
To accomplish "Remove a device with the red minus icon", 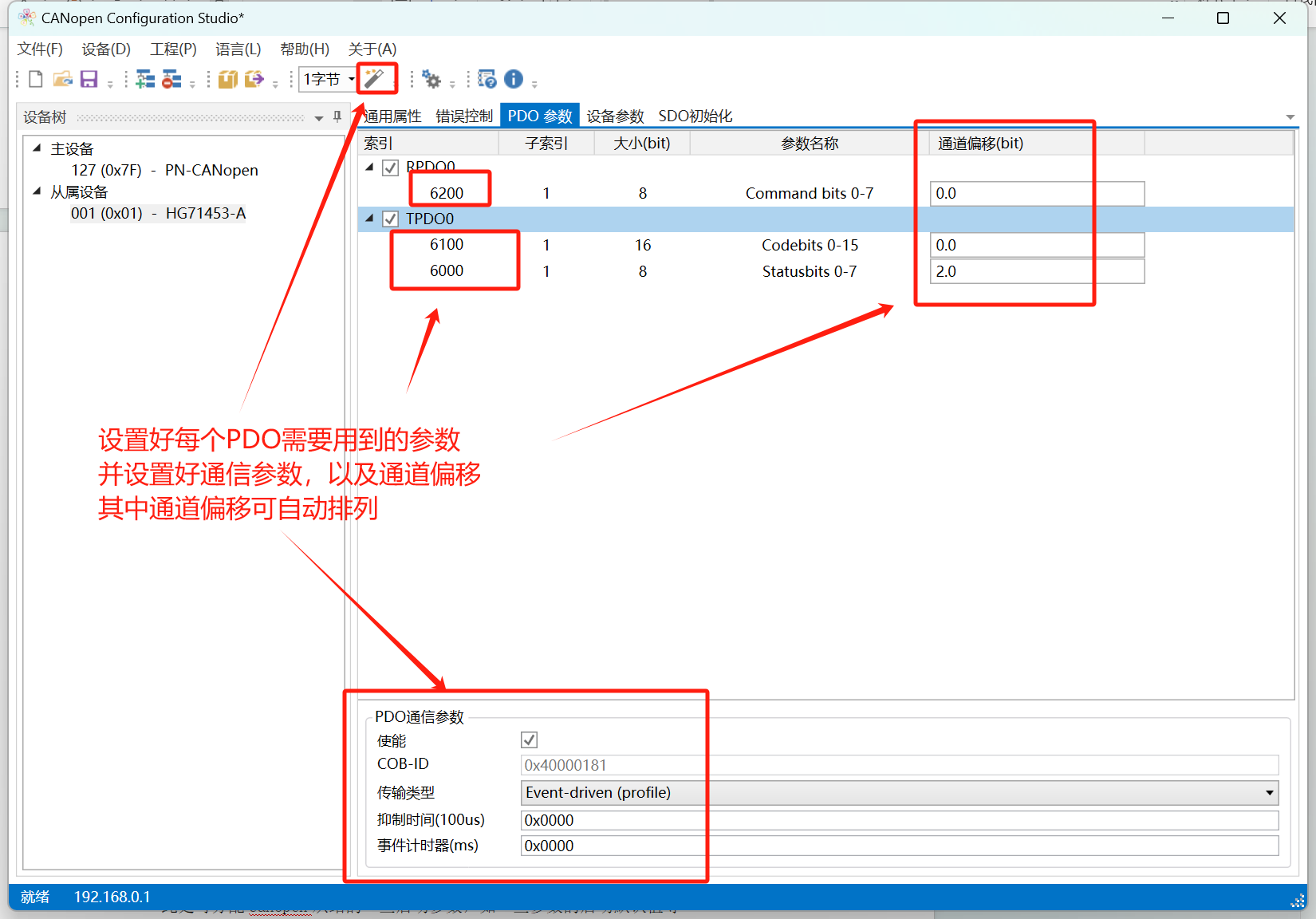I will (x=171, y=79).
